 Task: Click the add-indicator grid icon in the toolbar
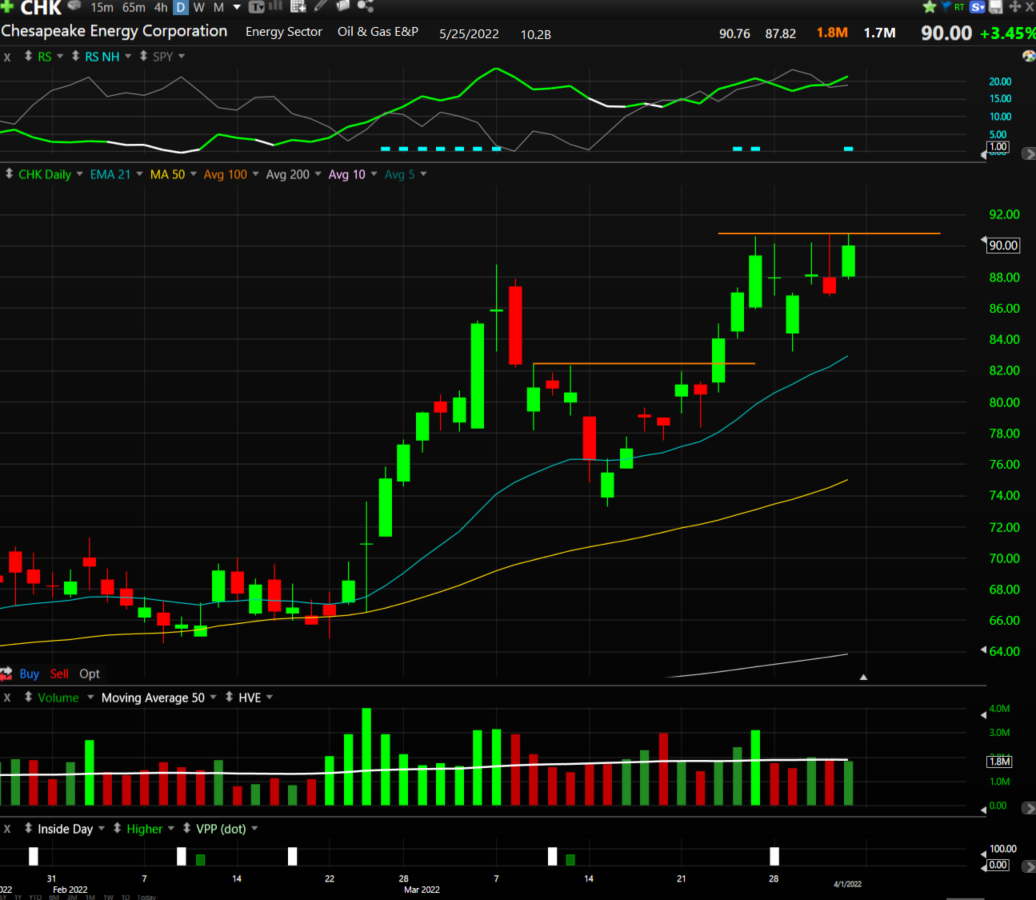click(x=298, y=7)
